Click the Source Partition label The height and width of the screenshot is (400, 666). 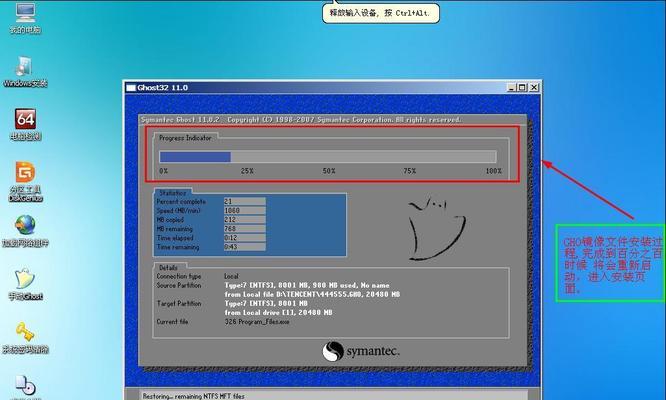click(x=179, y=285)
